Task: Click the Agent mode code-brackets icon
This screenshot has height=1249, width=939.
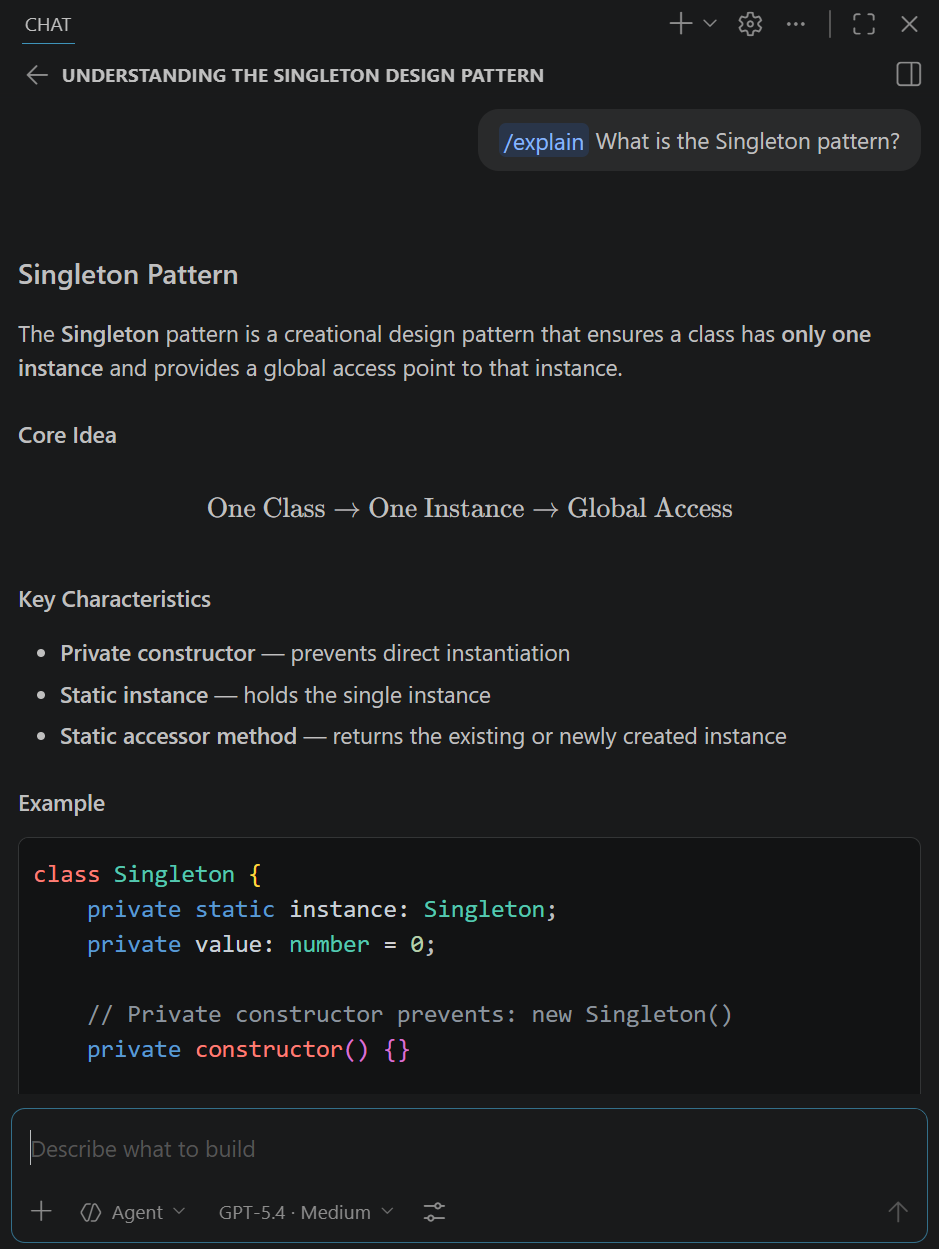Action: [x=89, y=1211]
